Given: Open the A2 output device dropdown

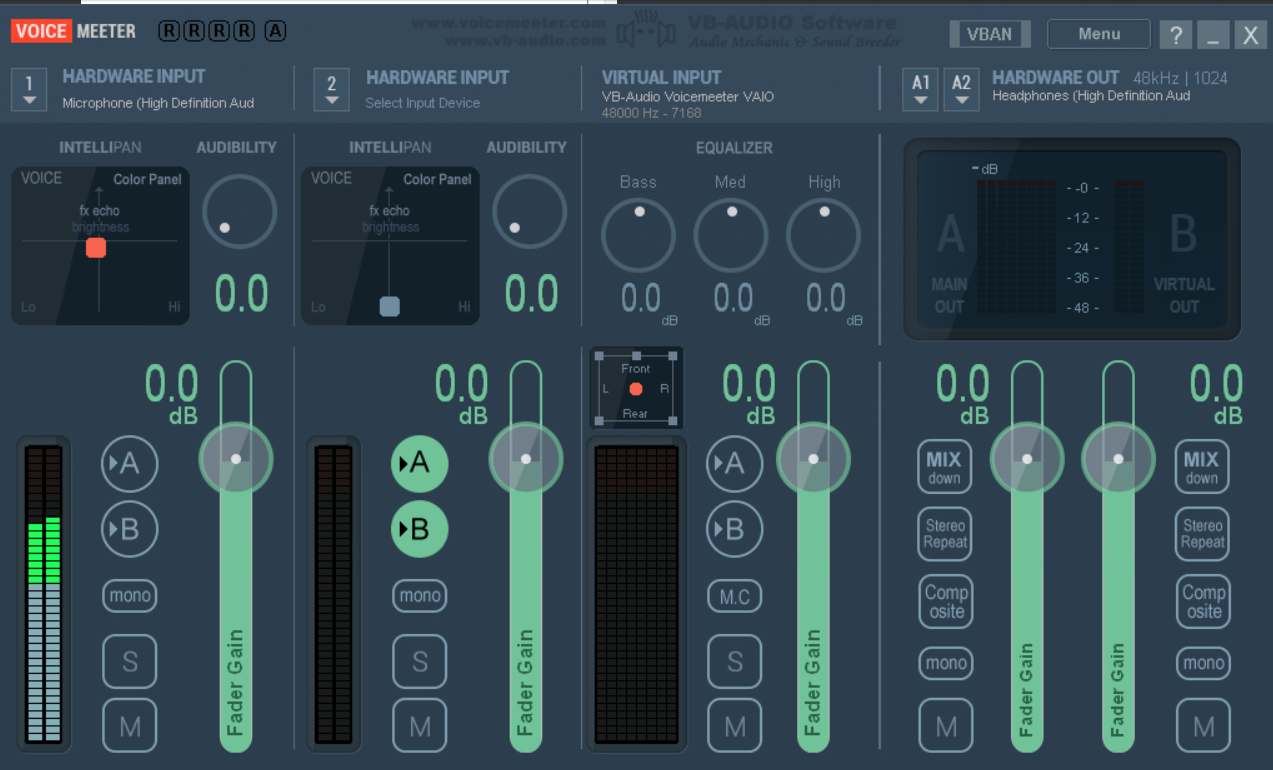Looking at the screenshot, I should tap(961, 89).
